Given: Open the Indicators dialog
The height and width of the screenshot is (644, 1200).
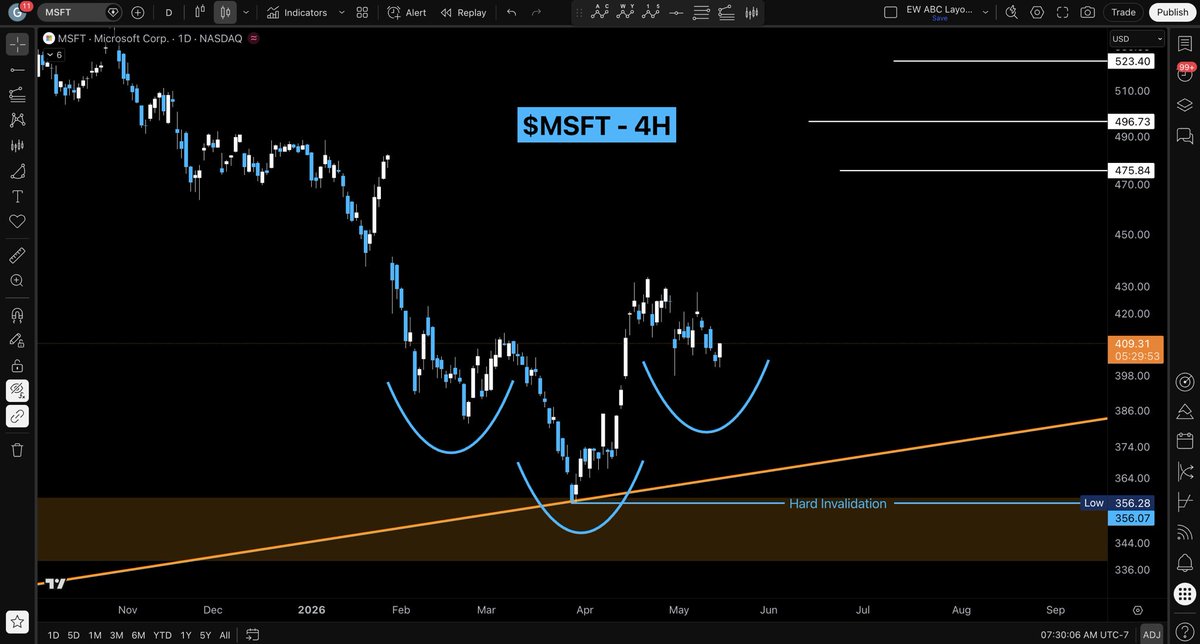Looking at the screenshot, I should tap(297, 12).
